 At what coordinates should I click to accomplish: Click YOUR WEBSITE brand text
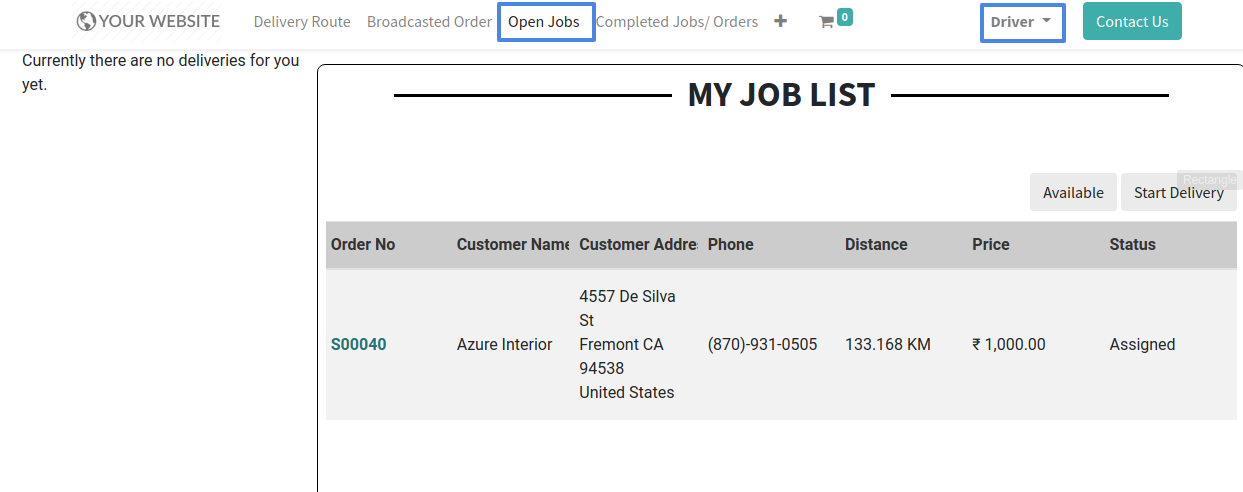point(159,21)
